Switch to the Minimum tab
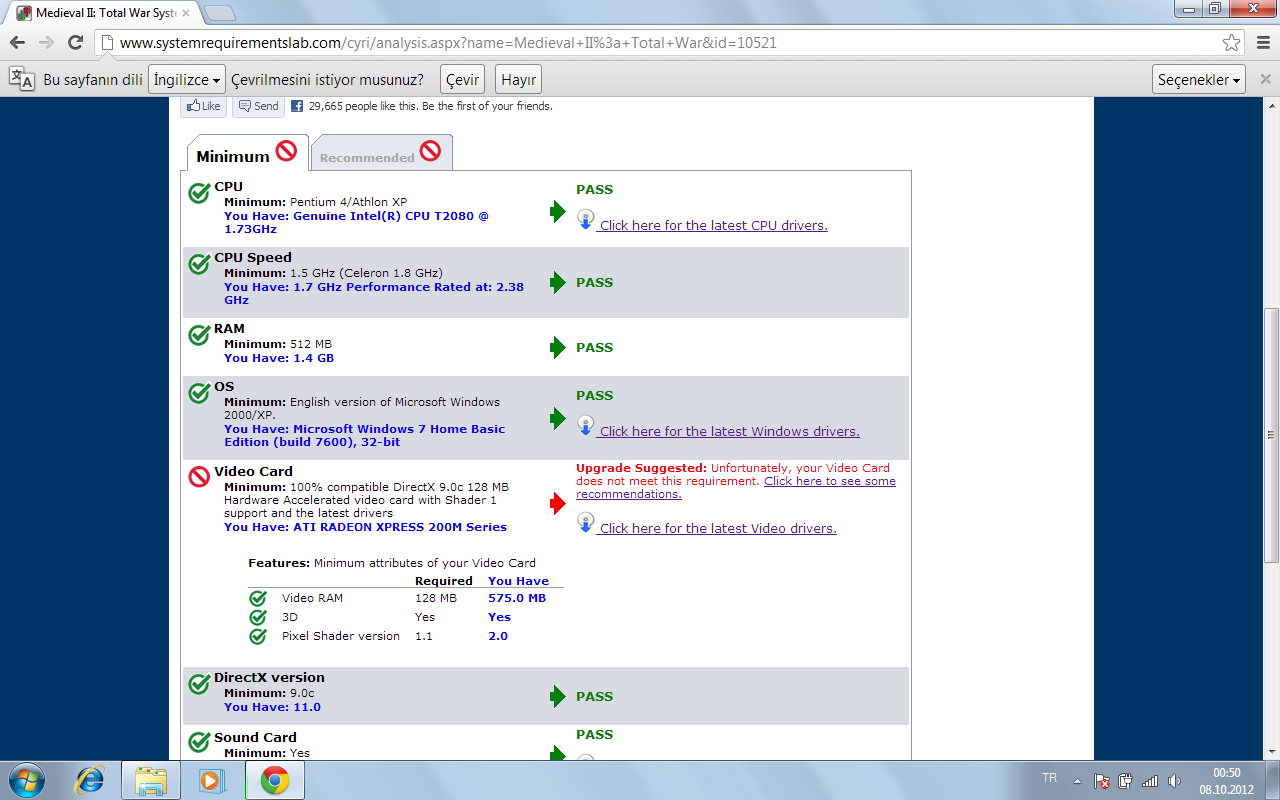The image size is (1280, 800). [247, 153]
